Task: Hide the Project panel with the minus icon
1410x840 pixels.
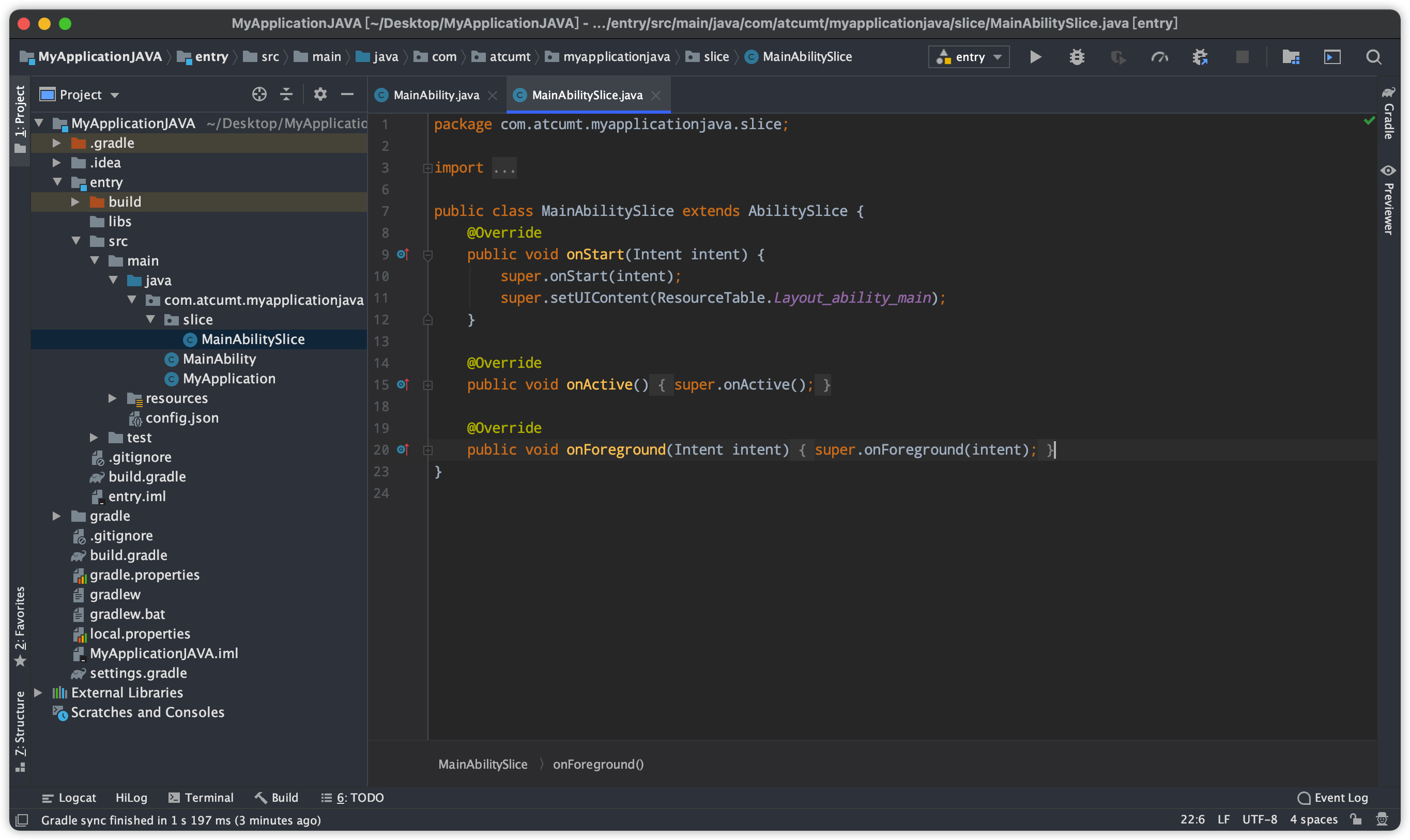Action: coord(347,94)
